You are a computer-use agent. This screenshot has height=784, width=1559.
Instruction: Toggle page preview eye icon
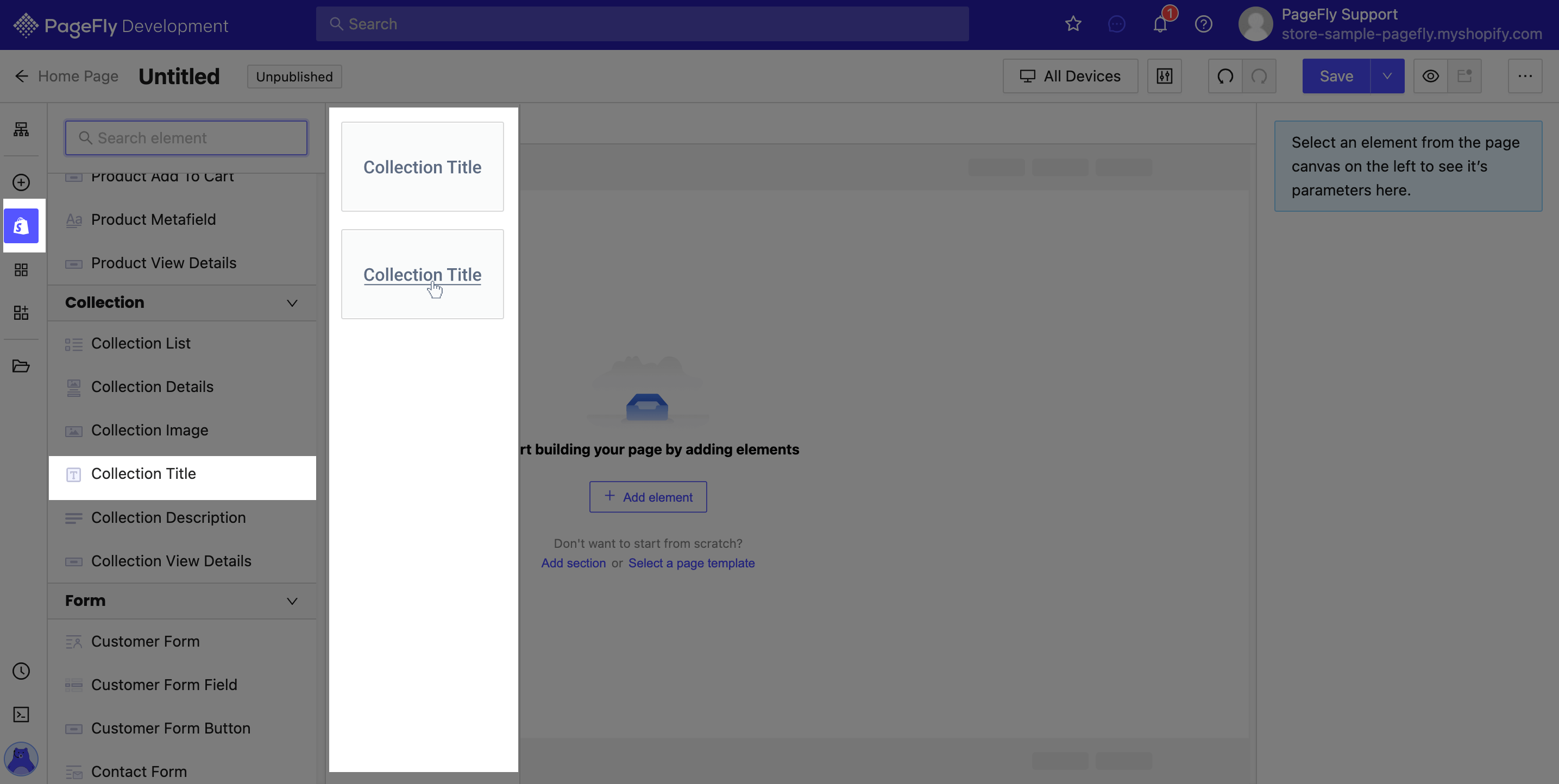[1430, 76]
